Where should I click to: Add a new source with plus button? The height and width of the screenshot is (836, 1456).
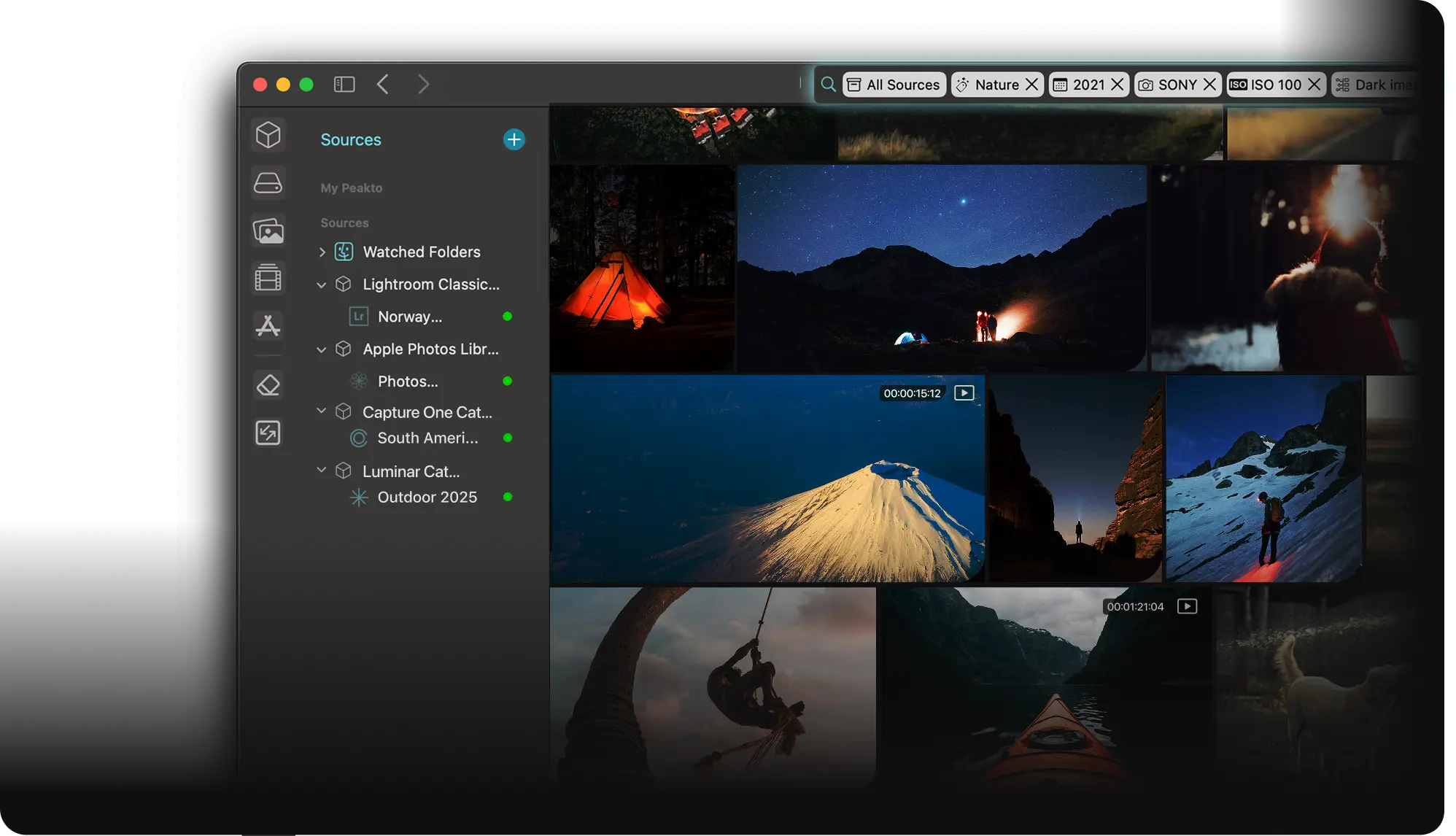(514, 139)
